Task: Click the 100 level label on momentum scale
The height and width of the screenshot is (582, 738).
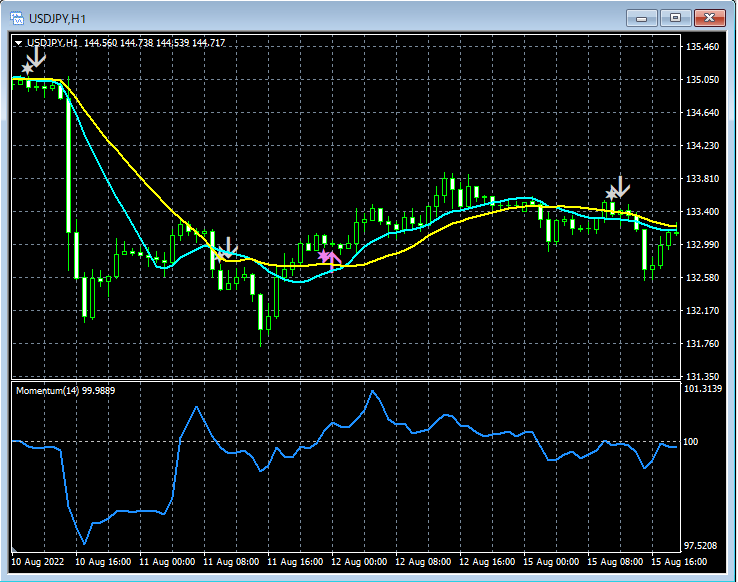Action: 690,441
